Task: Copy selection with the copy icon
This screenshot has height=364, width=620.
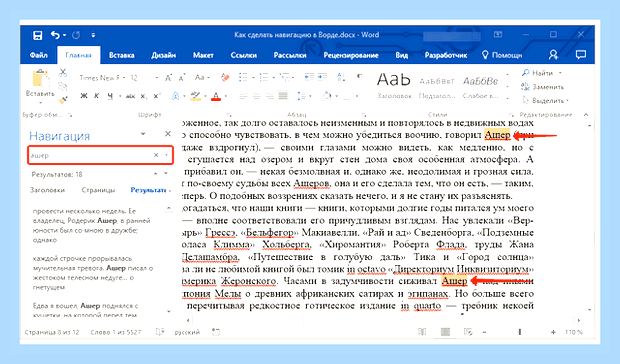Action: [62, 86]
